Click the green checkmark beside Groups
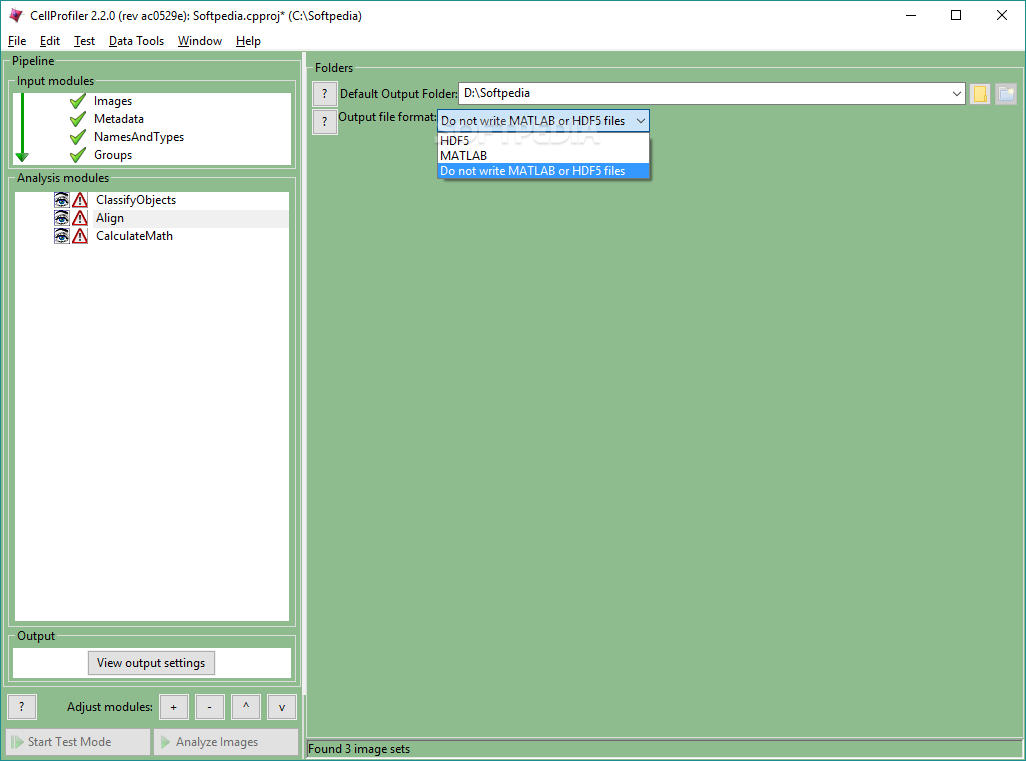Image resolution: width=1026 pixels, height=761 pixels. [x=78, y=155]
